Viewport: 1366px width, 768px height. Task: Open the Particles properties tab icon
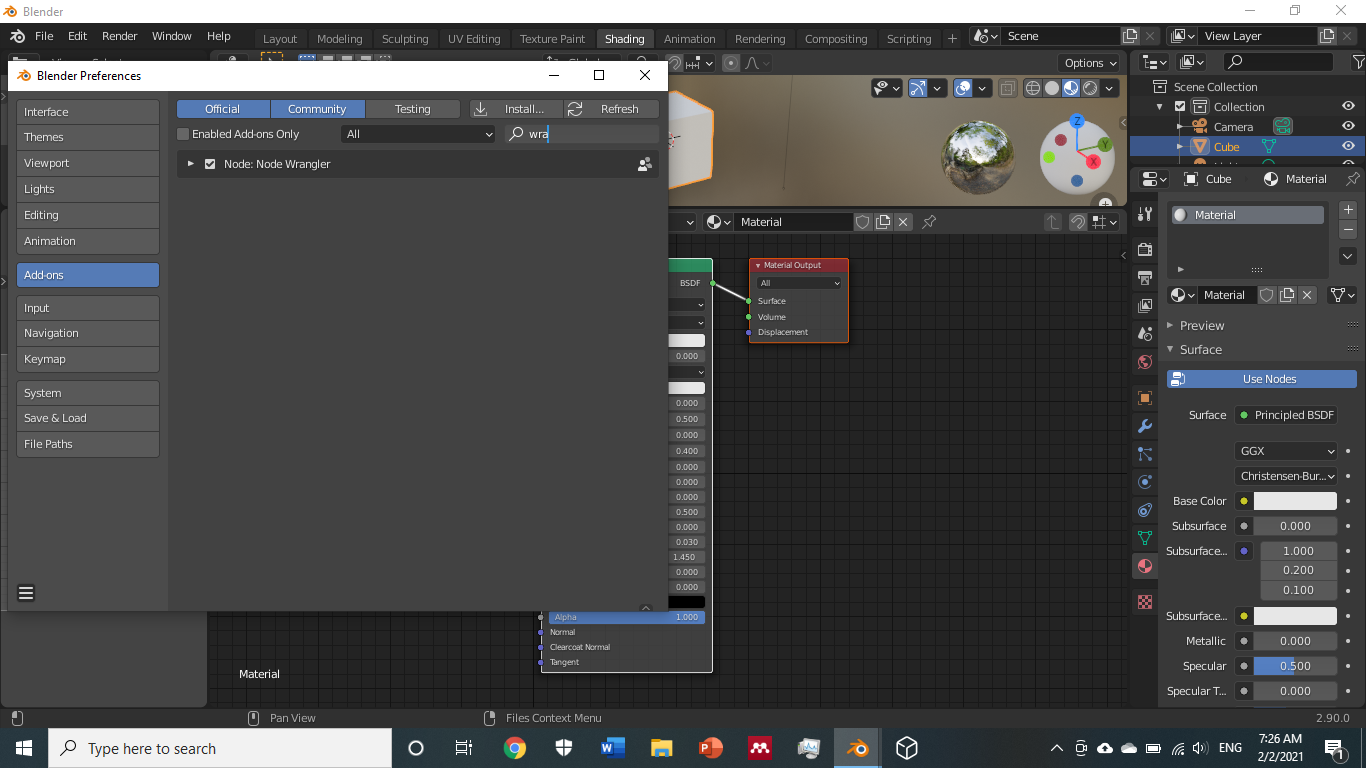(x=1145, y=453)
